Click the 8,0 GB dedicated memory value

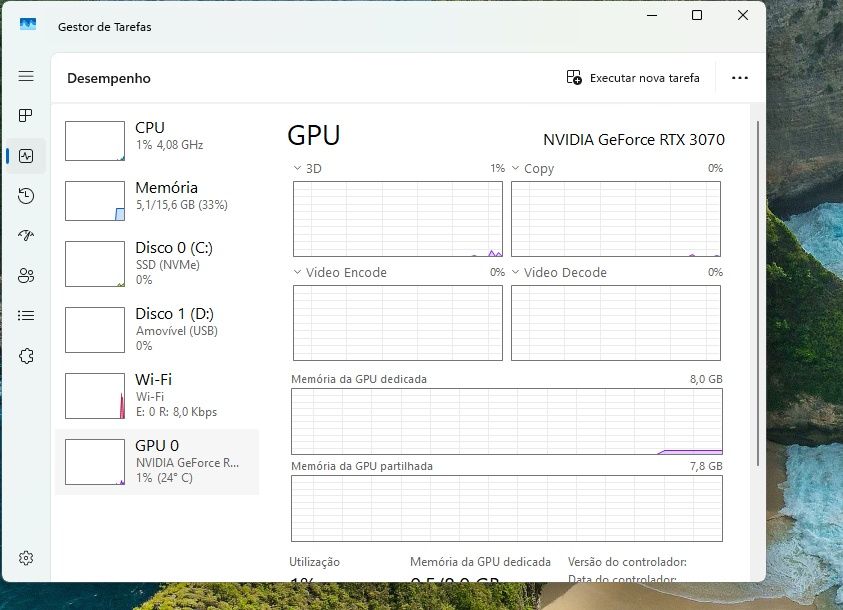coord(706,379)
